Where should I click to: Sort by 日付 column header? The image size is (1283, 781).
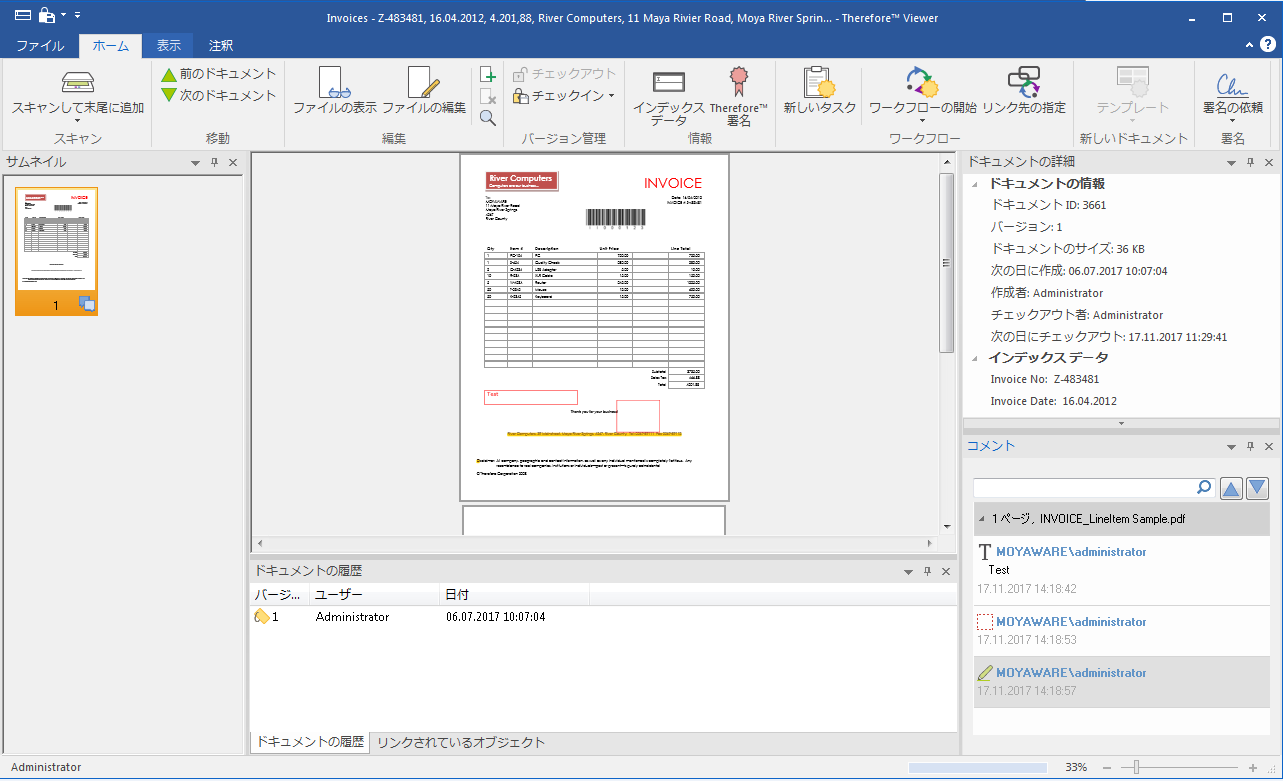515,595
